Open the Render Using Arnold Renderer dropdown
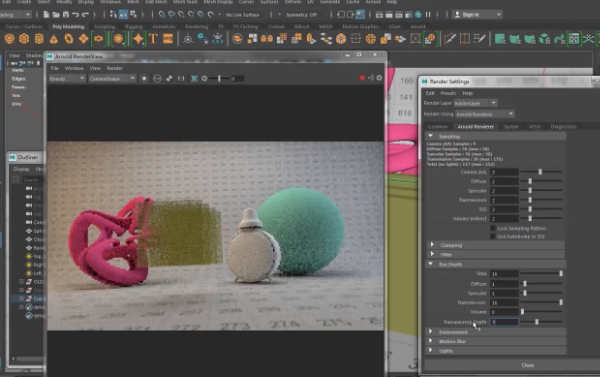The image size is (600, 377). coord(484,114)
